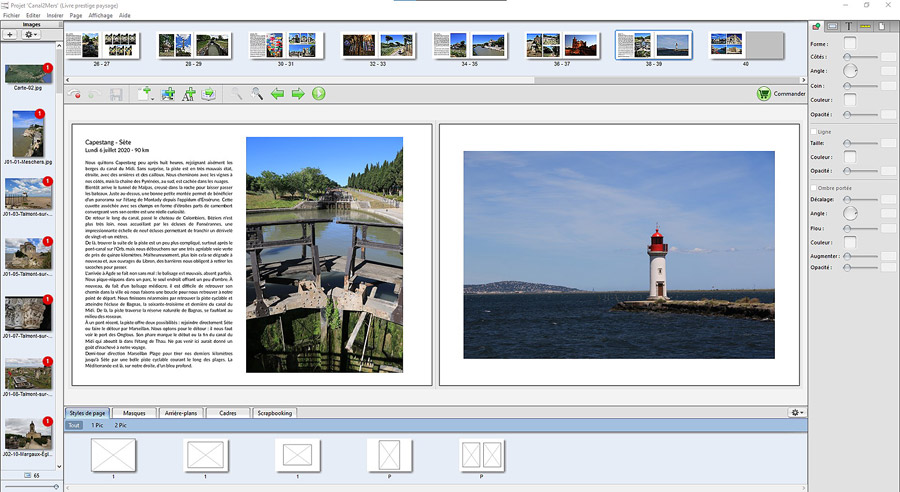Open the Insérer menu
Screen dimensions: 900x492
55,16
